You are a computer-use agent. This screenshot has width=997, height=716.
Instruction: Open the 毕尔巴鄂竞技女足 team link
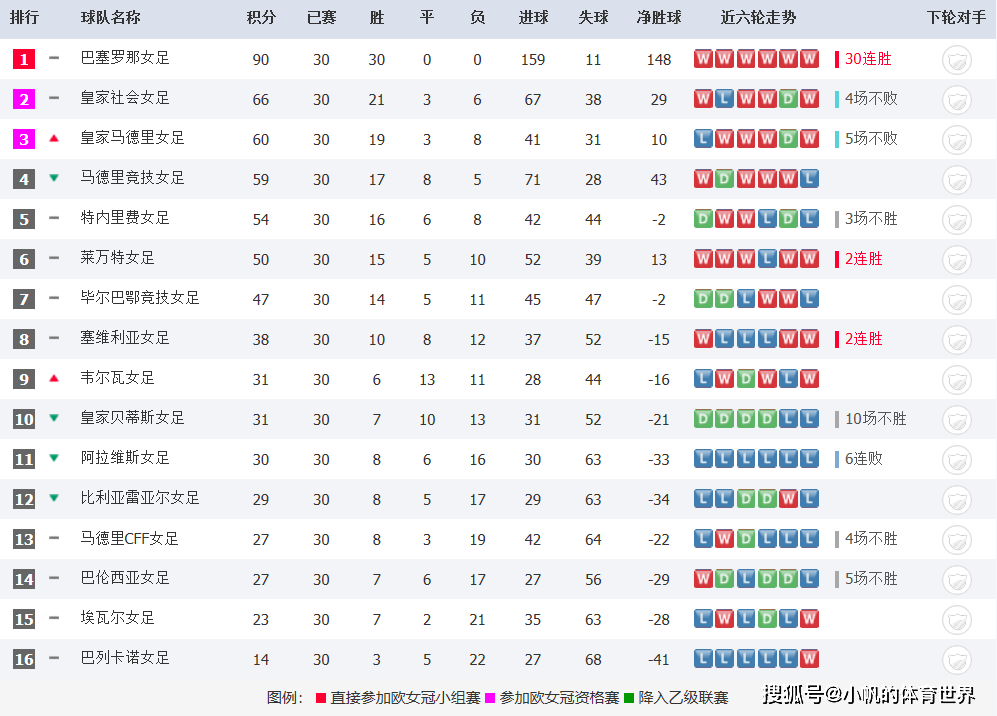point(140,298)
